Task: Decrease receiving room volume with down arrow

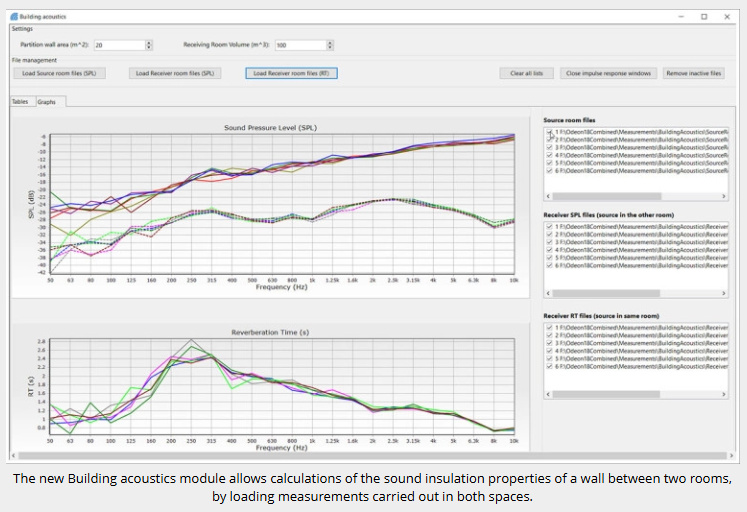Action: (x=330, y=48)
